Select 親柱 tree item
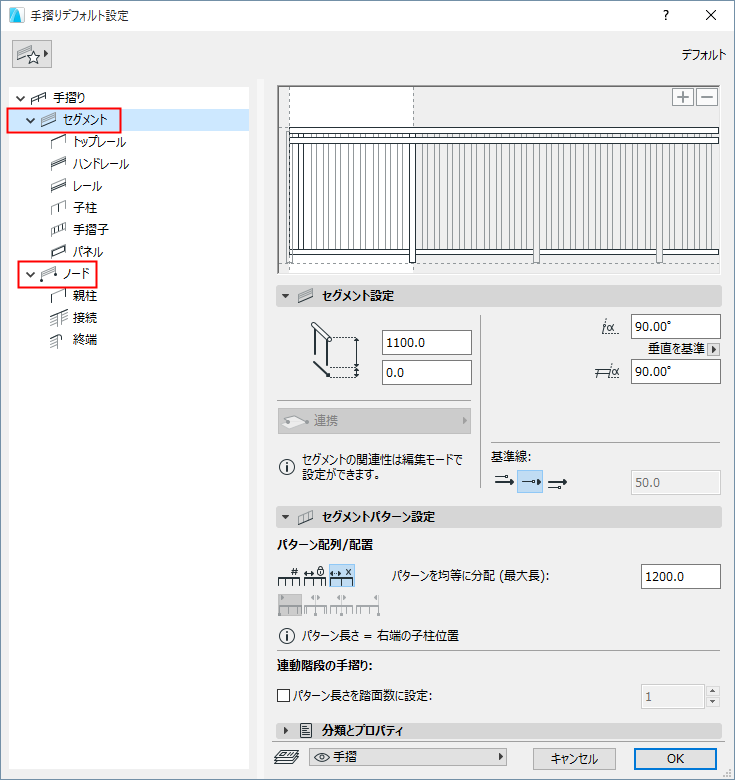 [x=85, y=295]
